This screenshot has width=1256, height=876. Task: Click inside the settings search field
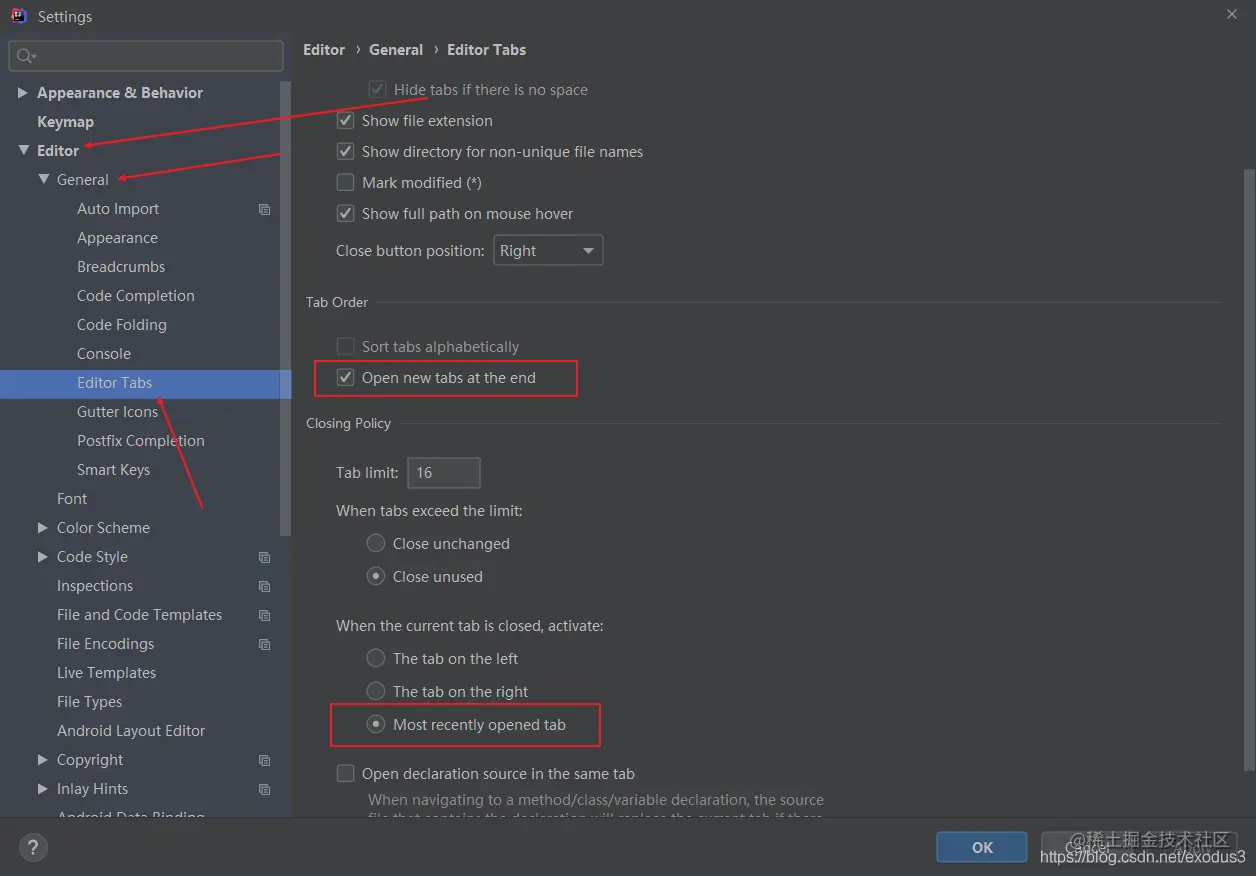(x=146, y=56)
